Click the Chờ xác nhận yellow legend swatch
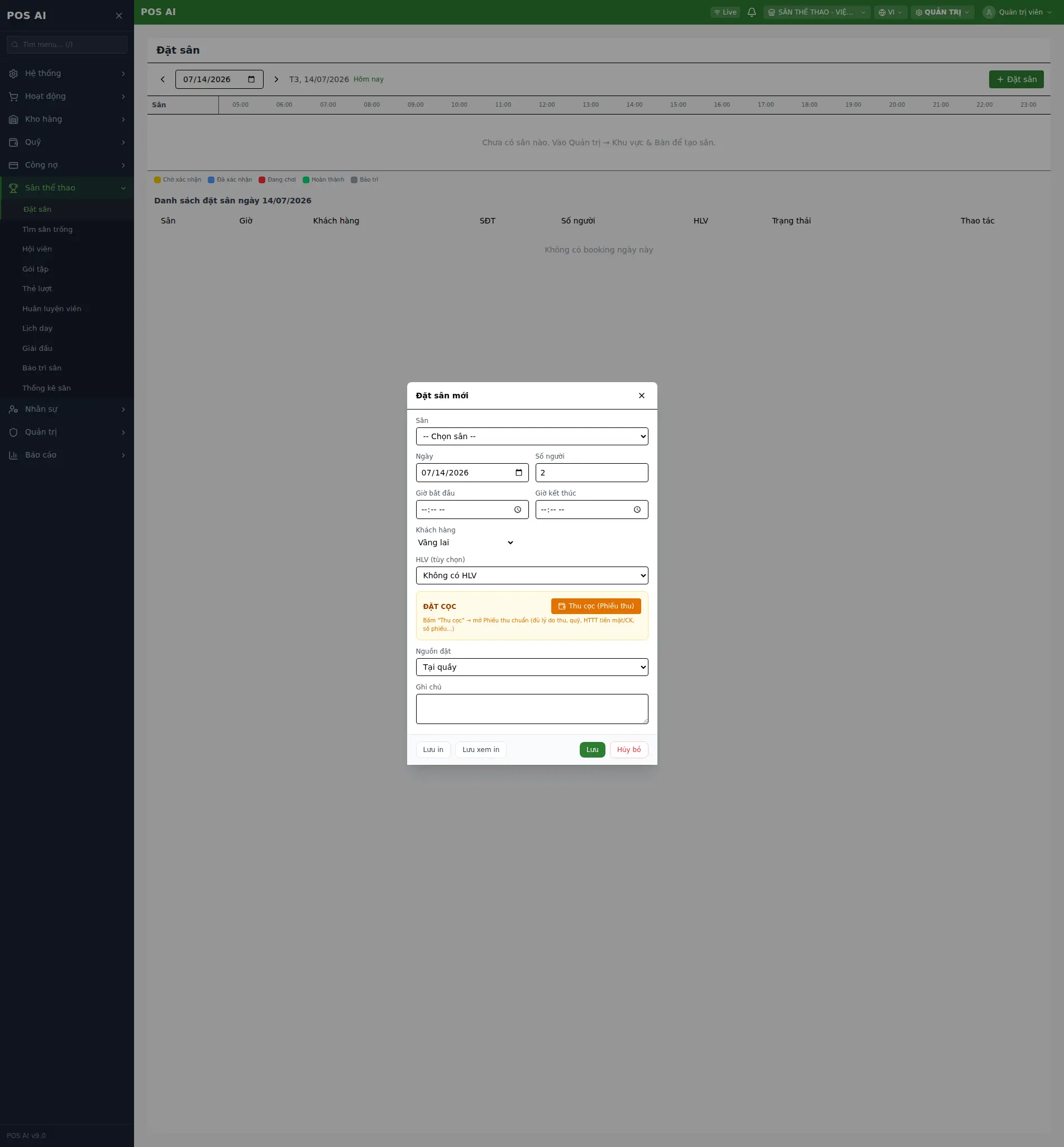The height and width of the screenshot is (1147, 1064). tap(157, 180)
